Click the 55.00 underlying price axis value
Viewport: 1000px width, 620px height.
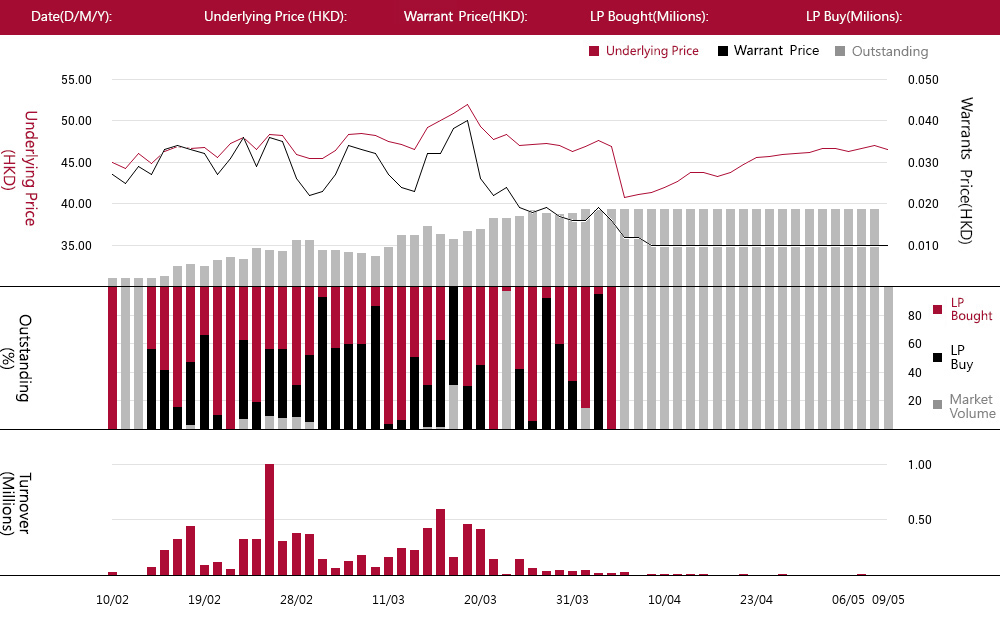click(x=77, y=80)
